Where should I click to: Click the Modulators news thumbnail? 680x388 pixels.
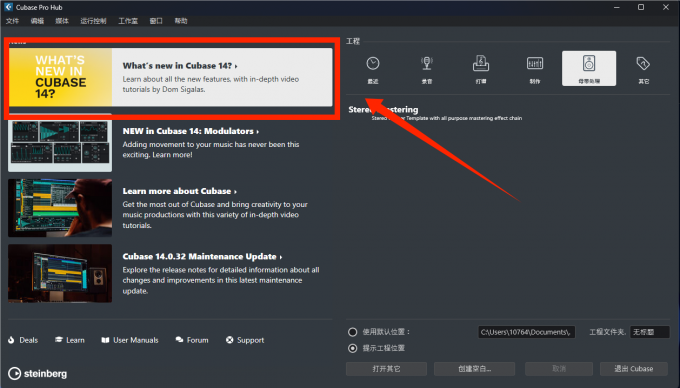coord(60,143)
